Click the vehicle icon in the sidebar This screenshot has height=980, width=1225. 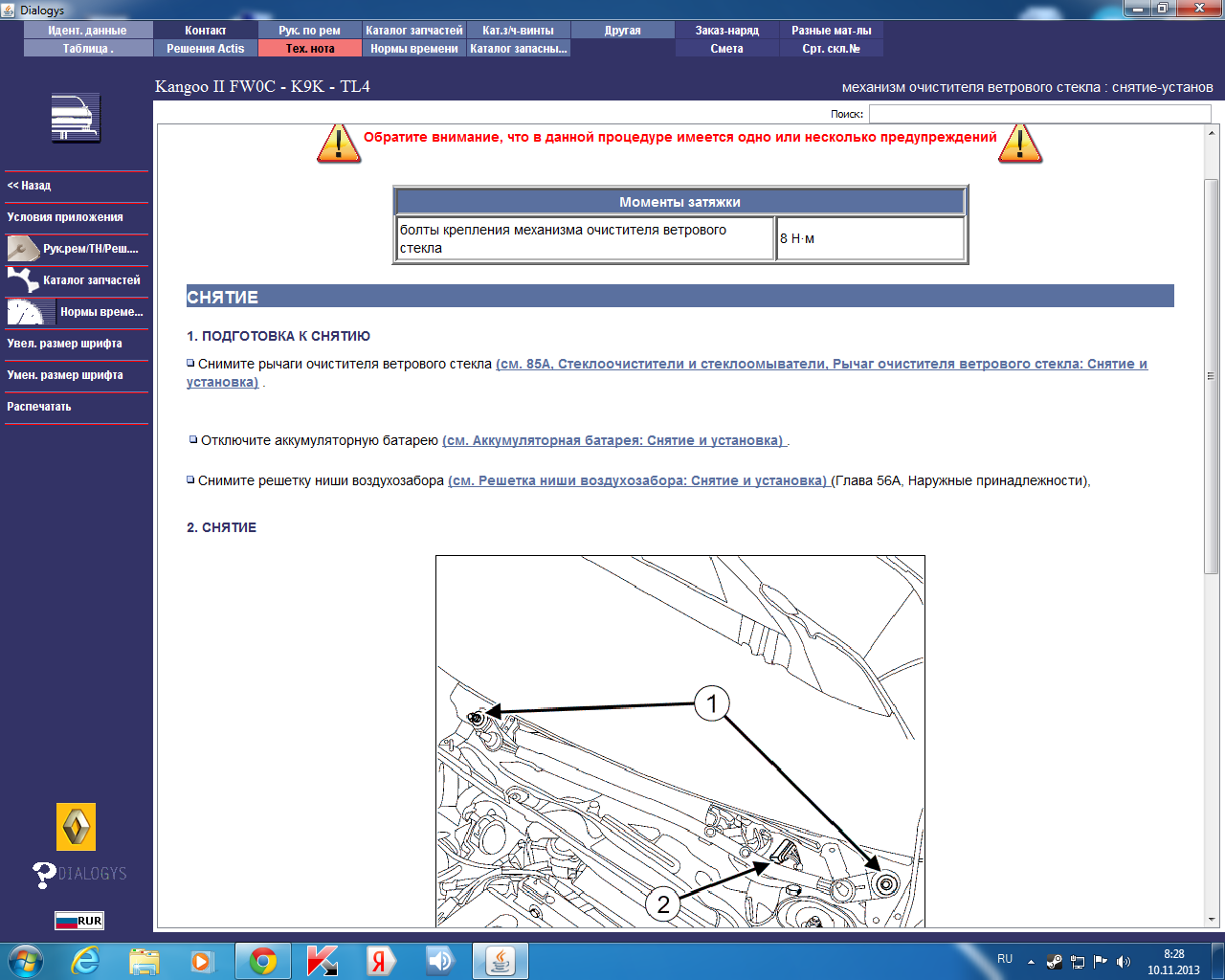(76, 119)
